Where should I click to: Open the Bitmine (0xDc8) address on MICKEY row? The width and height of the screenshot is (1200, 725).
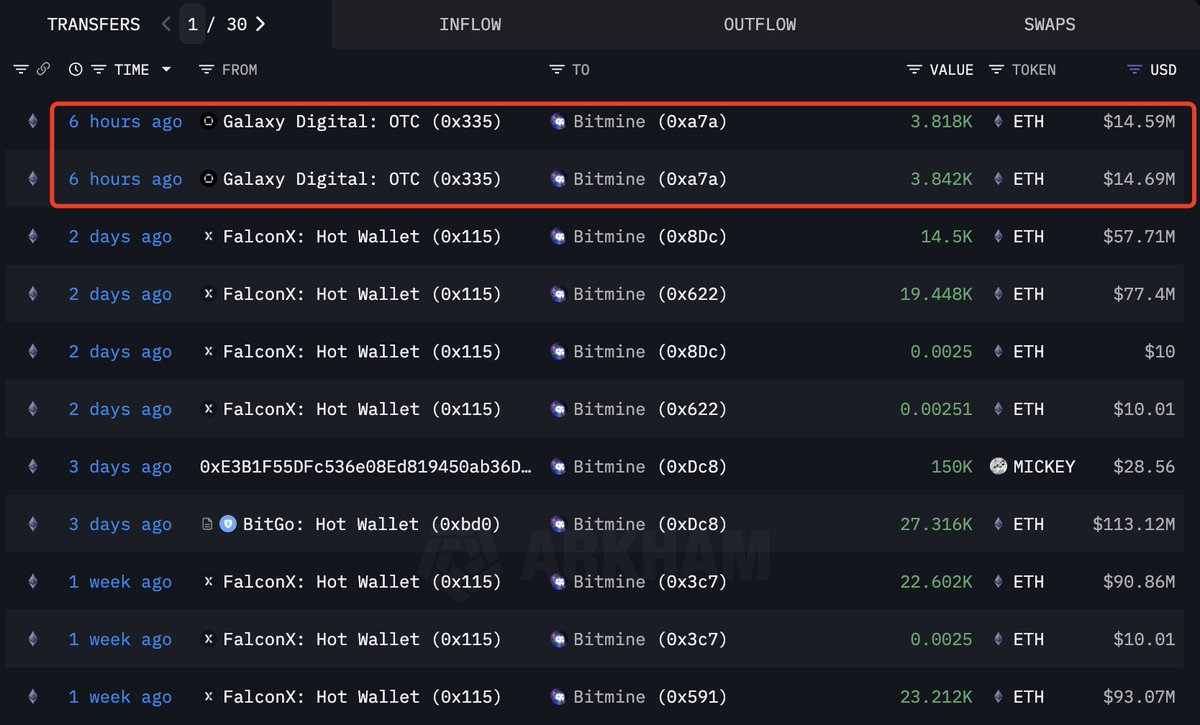click(650, 467)
